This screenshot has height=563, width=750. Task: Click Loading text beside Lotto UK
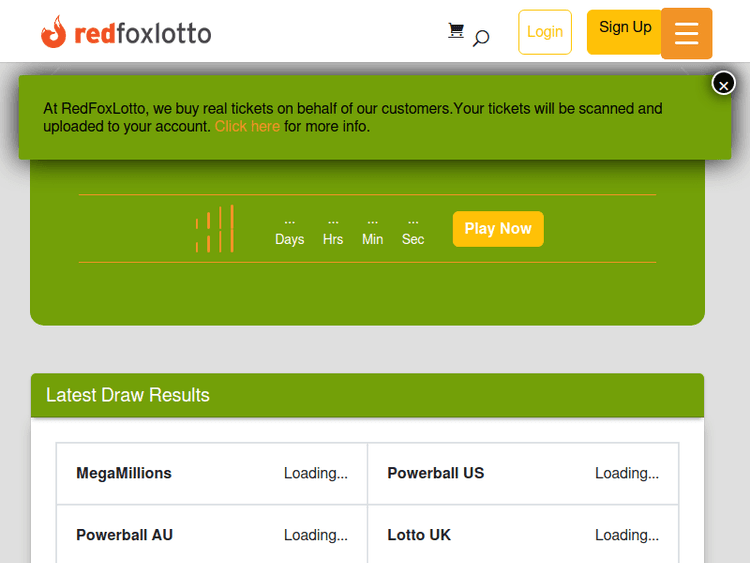pos(627,535)
